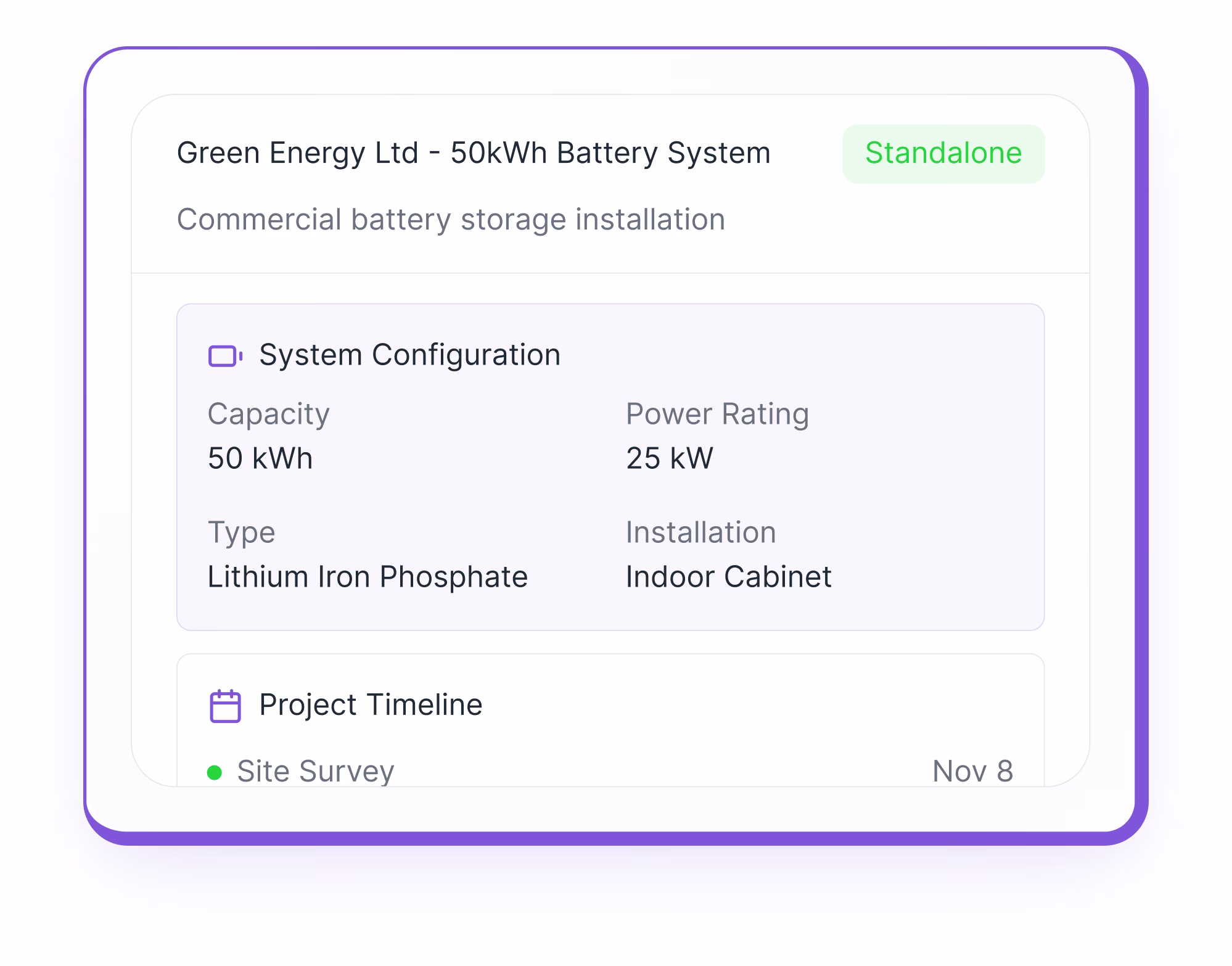Screen dimensions: 1232x966
Task: Open the Installation type selector showing Indoor Cabinet
Action: (x=728, y=577)
